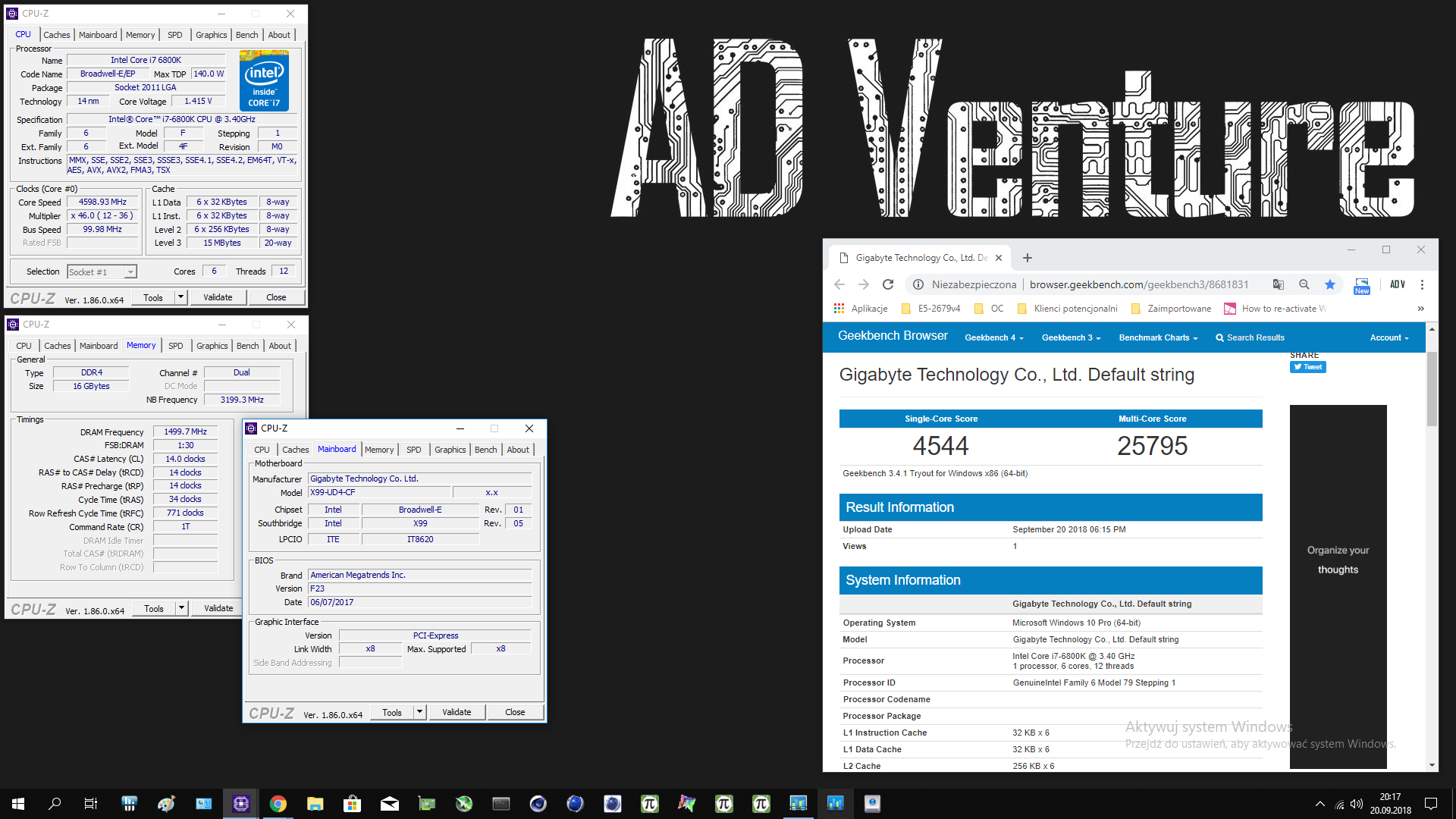This screenshot has width=1456, height=819.
Task: Show hidden bookmarks with the chevron
Action: 1420,309
